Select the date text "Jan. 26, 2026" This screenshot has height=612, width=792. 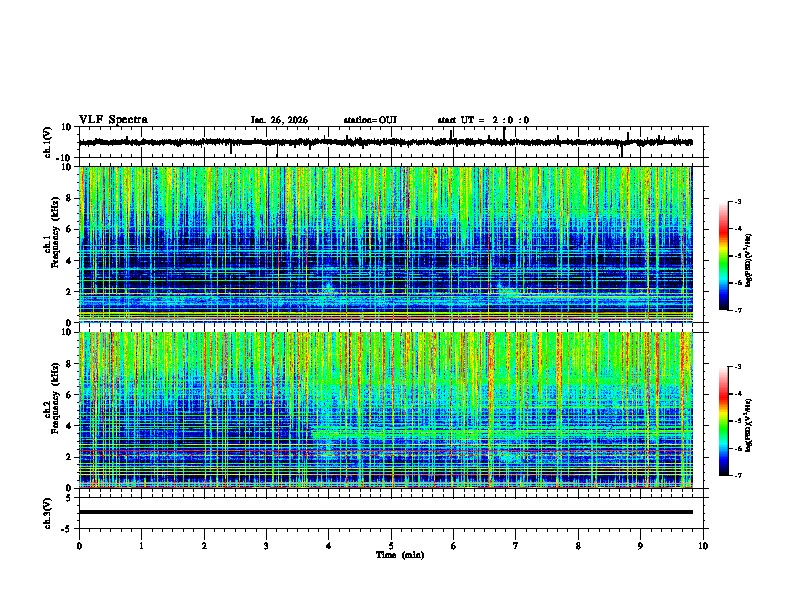click(279, 120)
